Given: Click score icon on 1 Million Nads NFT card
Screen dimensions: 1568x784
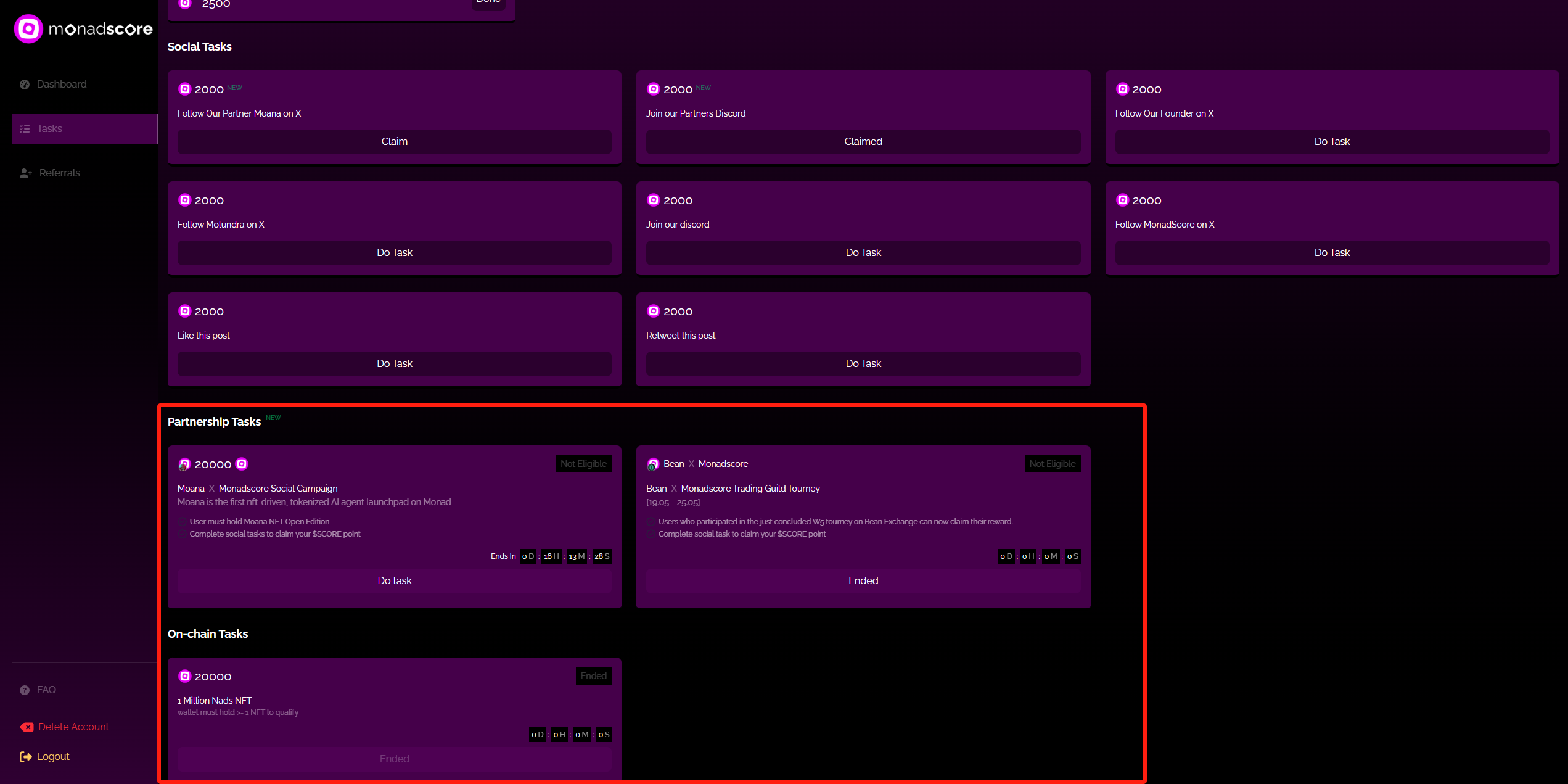Looking at the screenshot, I should click(185, 676).
